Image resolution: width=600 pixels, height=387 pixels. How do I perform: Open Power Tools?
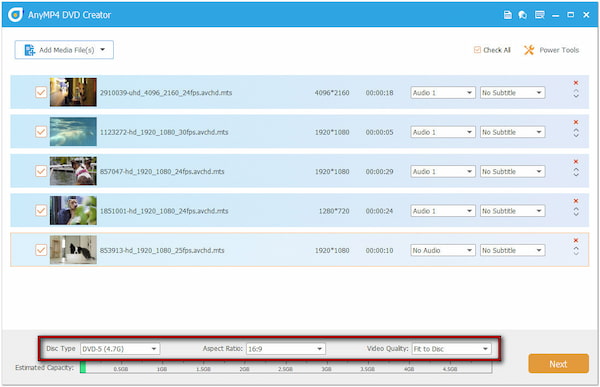[551, 50]
